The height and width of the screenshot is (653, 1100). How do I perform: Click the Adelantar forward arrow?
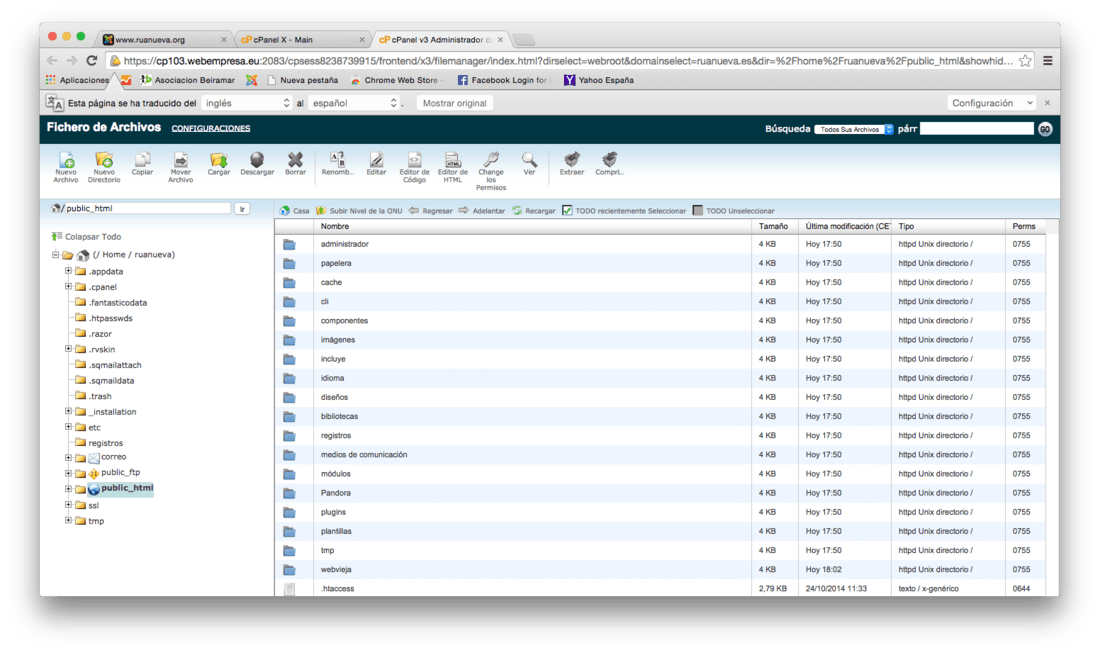(482, 210)
